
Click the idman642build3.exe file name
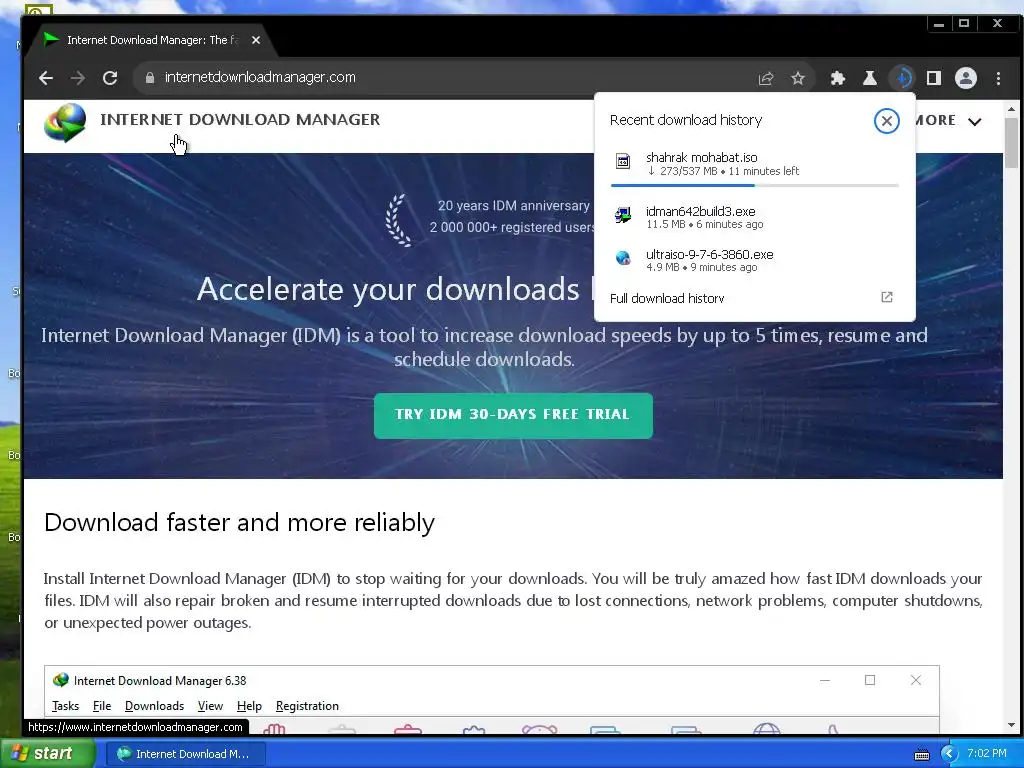coord(700,211)
